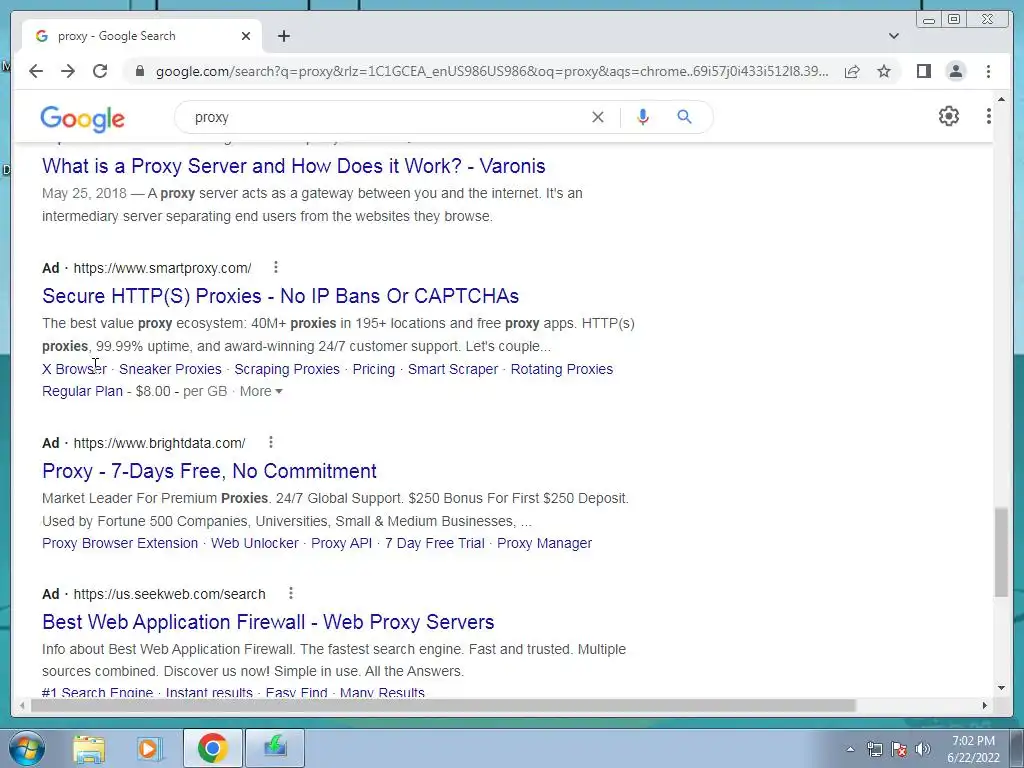Open the Chrome profile avatar
This screenshot has width=1024, height=768.
(956, 71)
